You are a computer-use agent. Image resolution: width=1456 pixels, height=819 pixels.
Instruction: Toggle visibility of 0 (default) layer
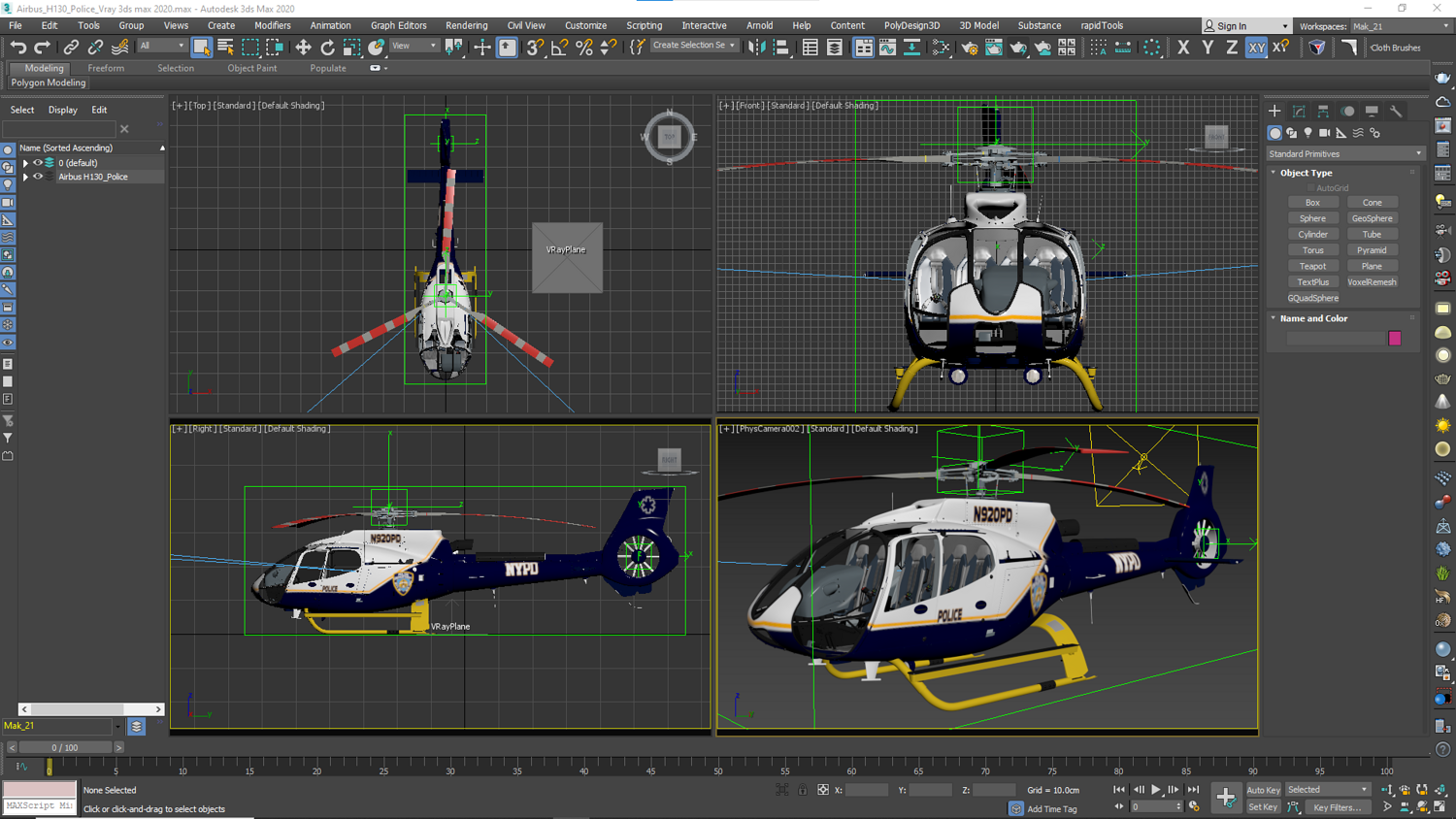38,163
